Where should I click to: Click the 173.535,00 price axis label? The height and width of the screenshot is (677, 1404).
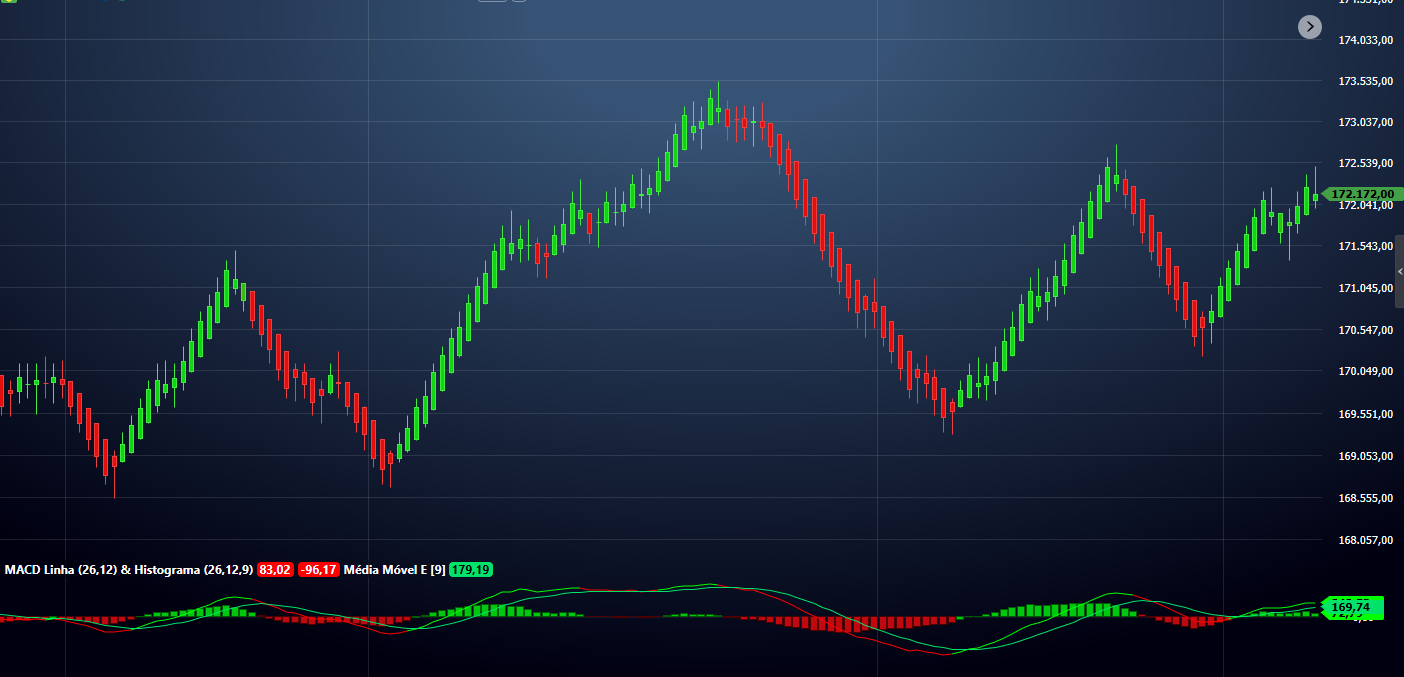point(1366,81)
